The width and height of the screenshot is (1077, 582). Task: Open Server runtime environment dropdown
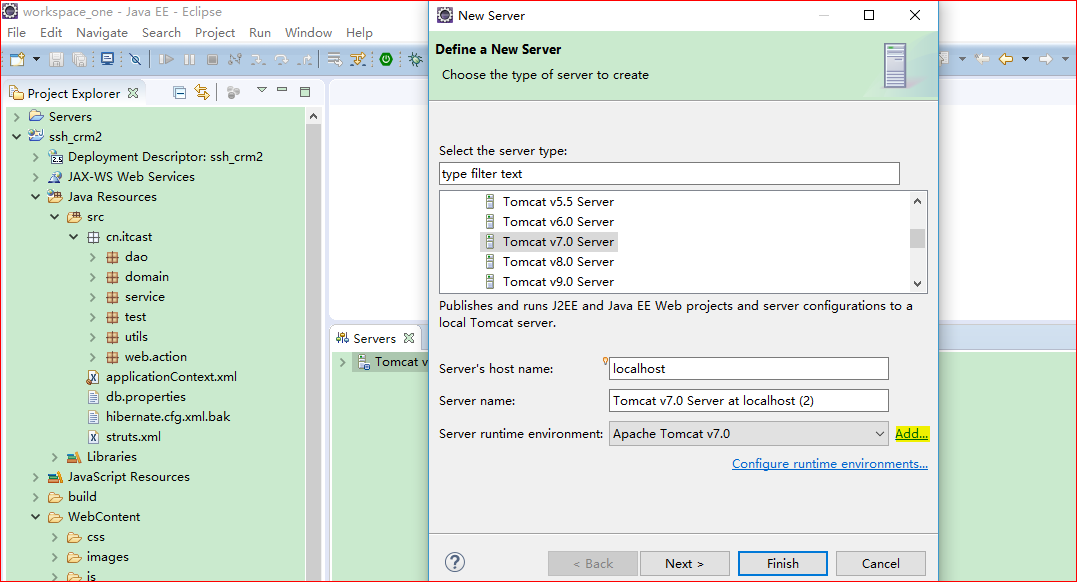749,434
